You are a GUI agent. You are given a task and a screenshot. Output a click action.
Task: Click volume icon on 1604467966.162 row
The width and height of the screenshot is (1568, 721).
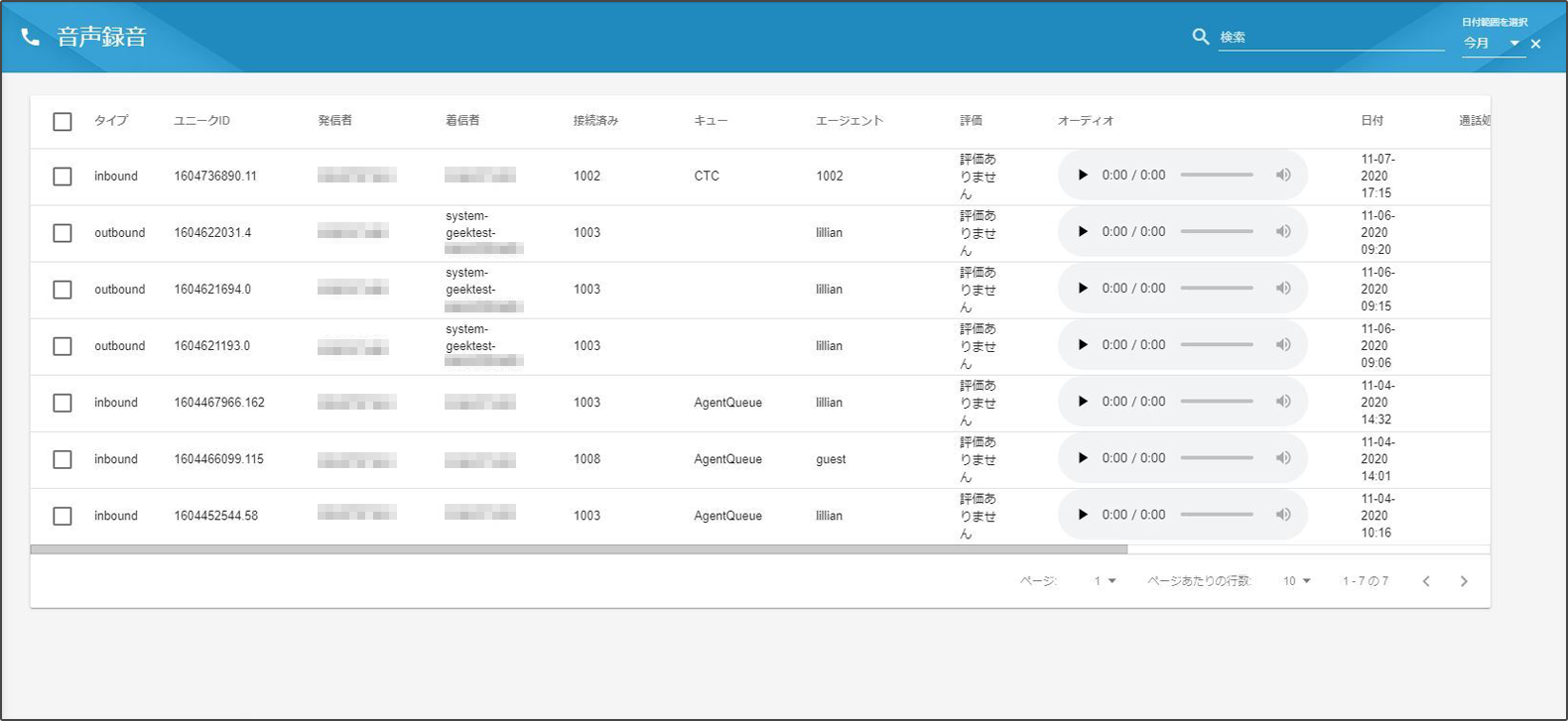(x=1283, y=402)
